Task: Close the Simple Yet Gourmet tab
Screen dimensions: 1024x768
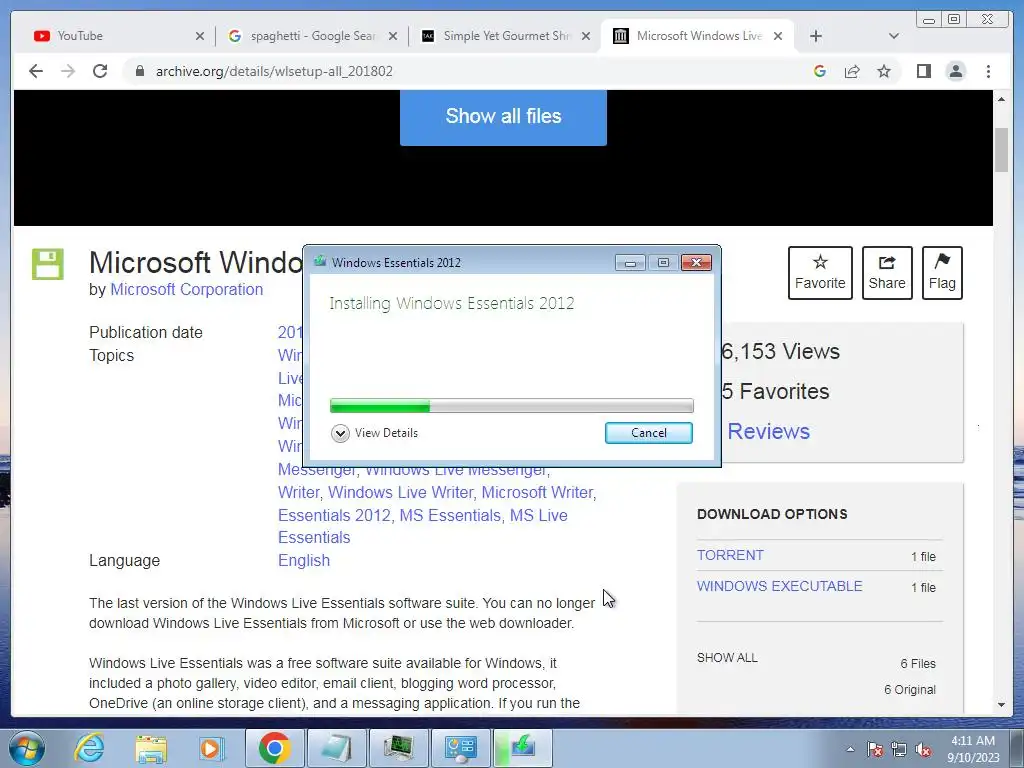Action: click(x=586, y=36)
